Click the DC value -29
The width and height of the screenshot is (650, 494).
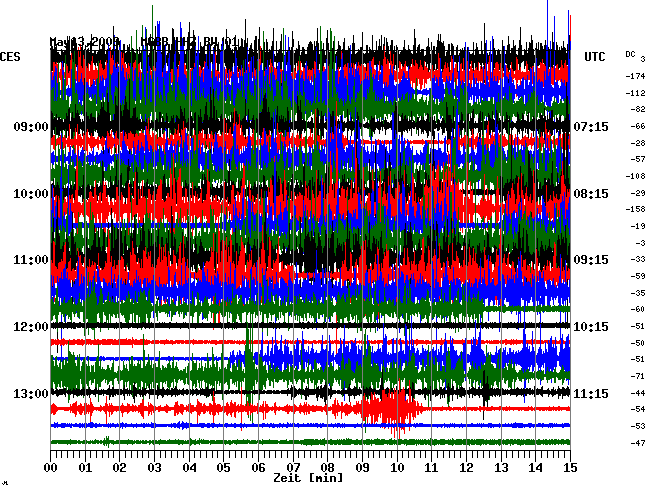(638, 193)
